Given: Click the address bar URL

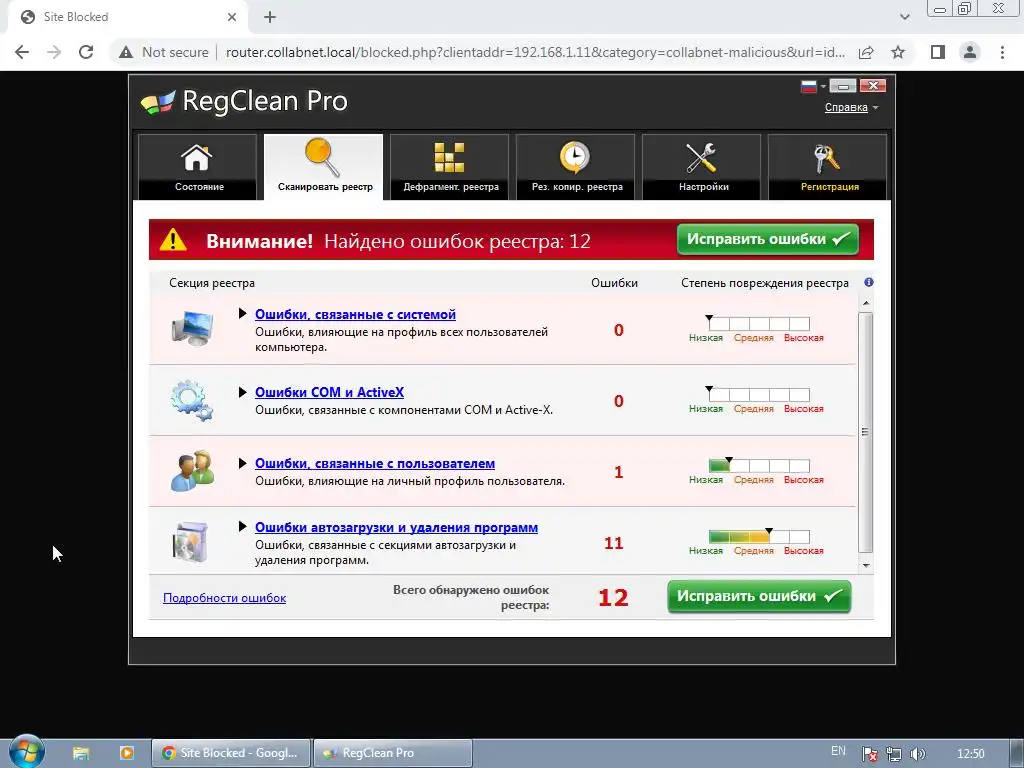Looking at the screenshot, I should pos(536,52).
